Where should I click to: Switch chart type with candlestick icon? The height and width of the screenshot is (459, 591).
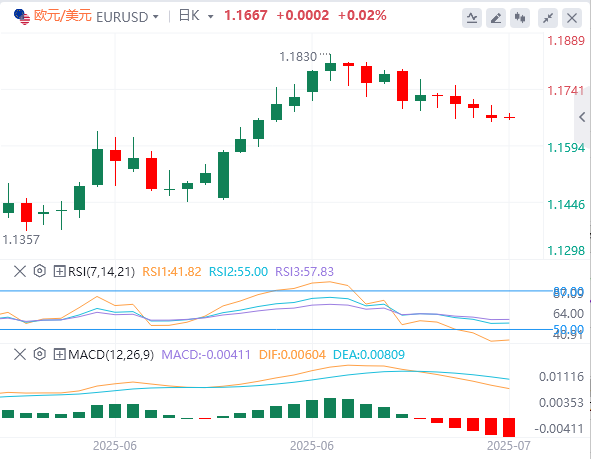pos(520,17)
